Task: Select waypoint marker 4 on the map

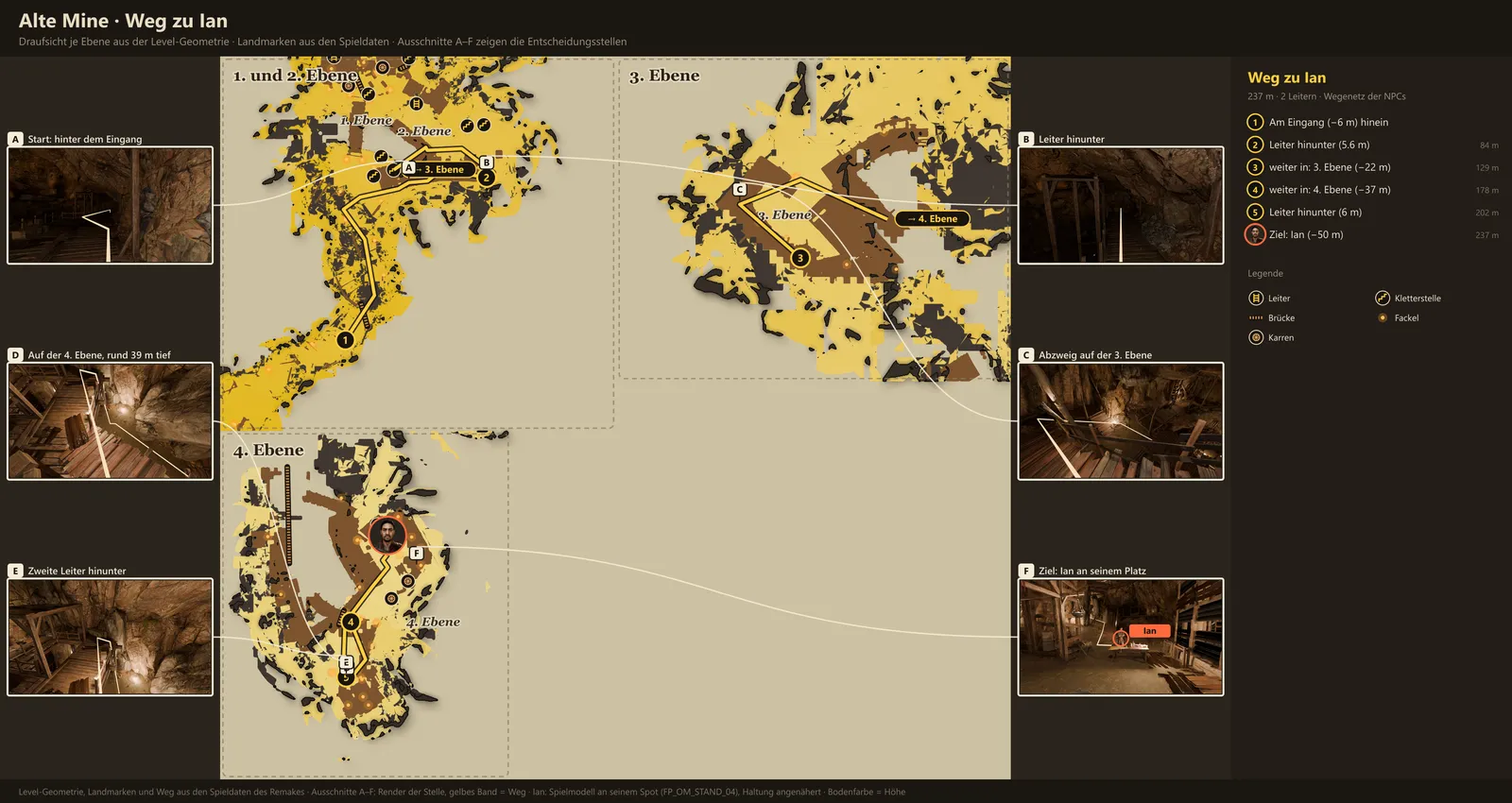Action: tap(351, 622)
